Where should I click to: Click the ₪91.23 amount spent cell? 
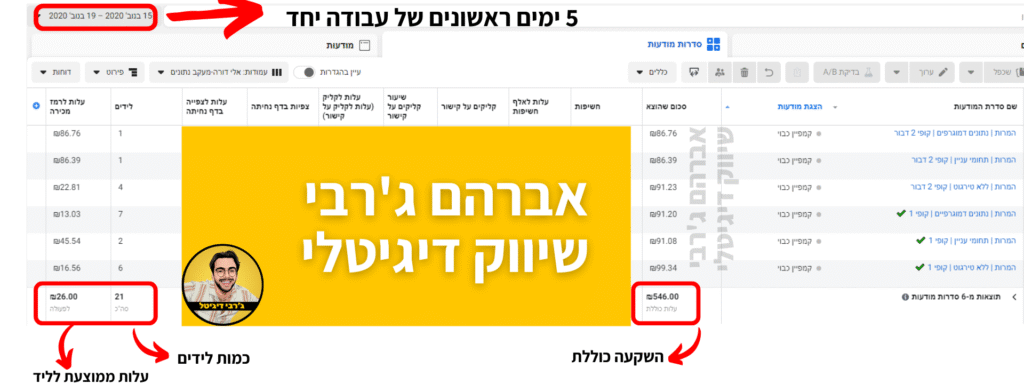click(x=664, y=187)
